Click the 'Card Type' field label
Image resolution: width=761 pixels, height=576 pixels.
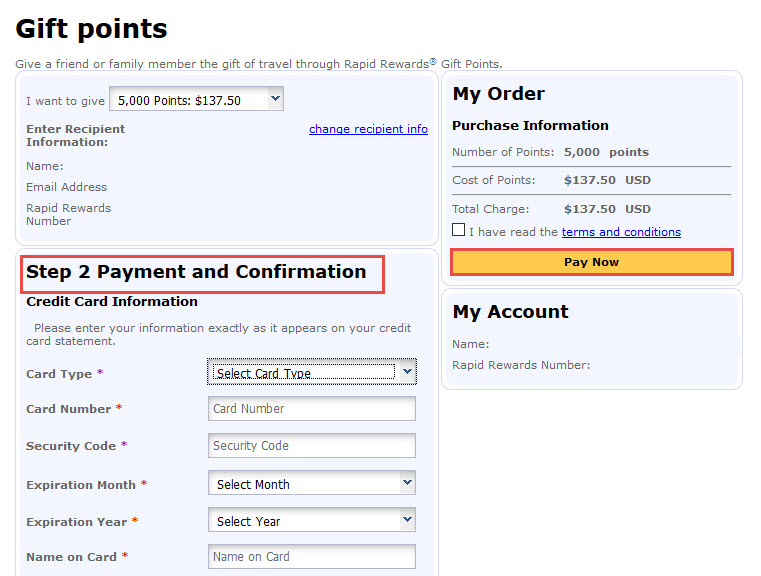tap(59, 374)
